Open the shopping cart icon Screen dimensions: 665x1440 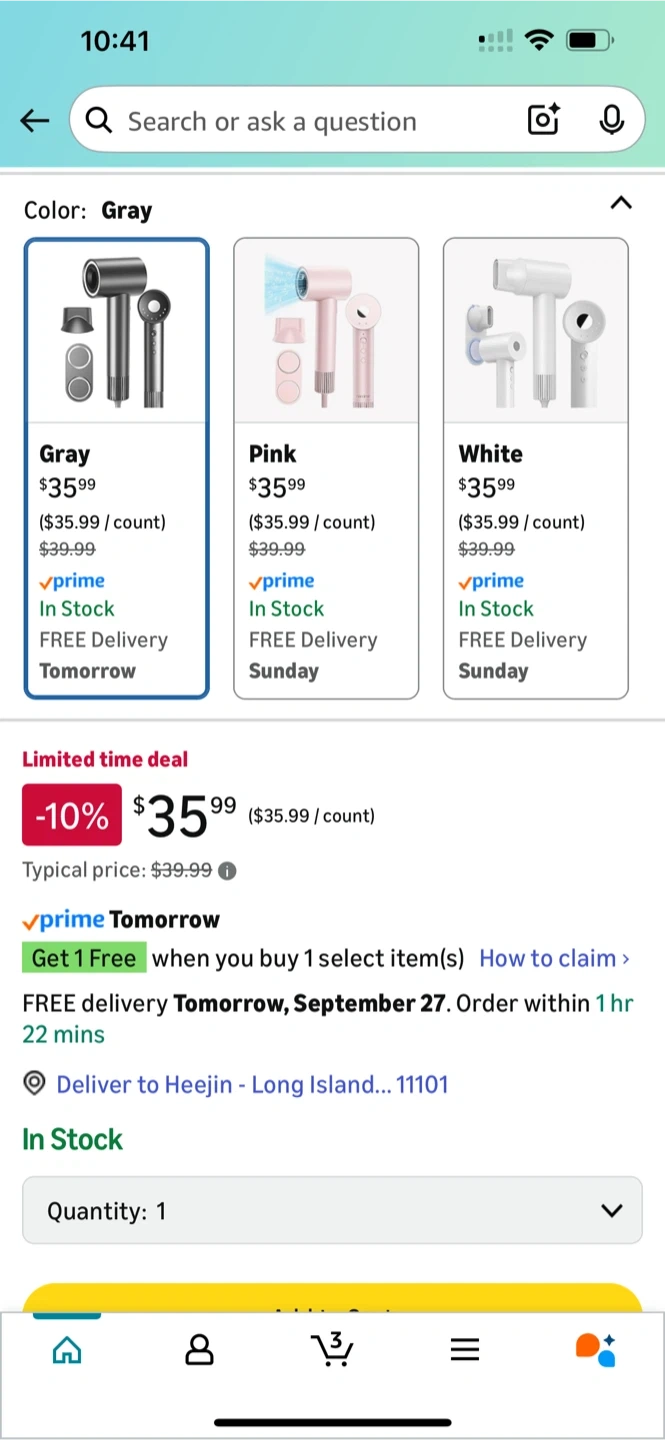click(x=333, y=1349)
